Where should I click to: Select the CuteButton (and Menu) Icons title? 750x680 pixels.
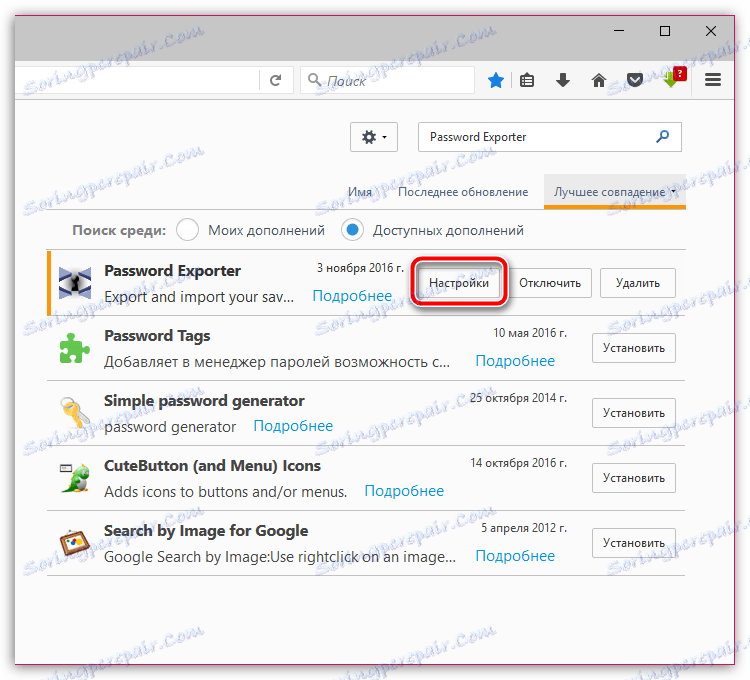click(212, 466)
